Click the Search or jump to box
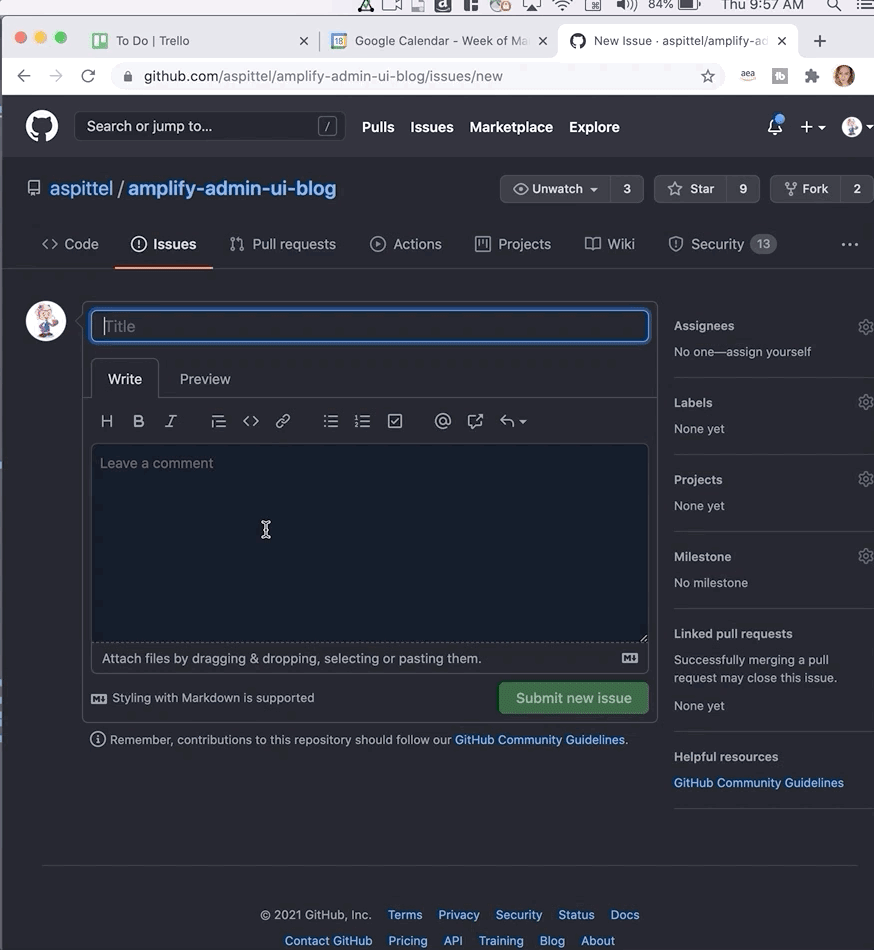This screenshot has height=950, width=874. point(210,126)
